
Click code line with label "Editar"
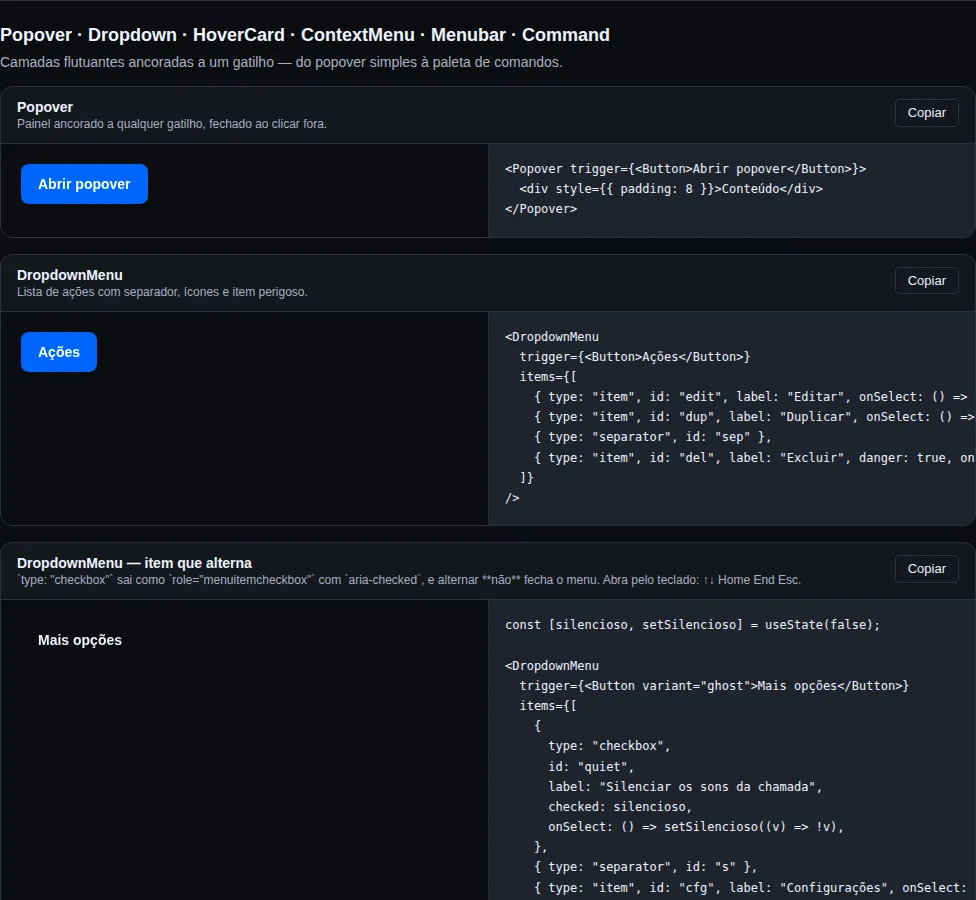point(751,396)
